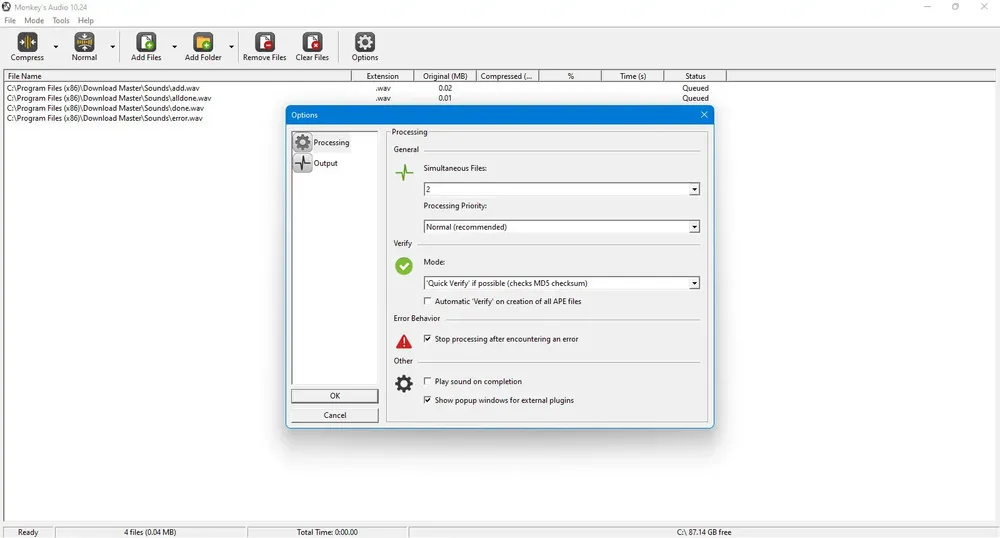Open the Compress mode dropdown arrow
Viewport: 1000px width, 538px height.
coord(55,47)
